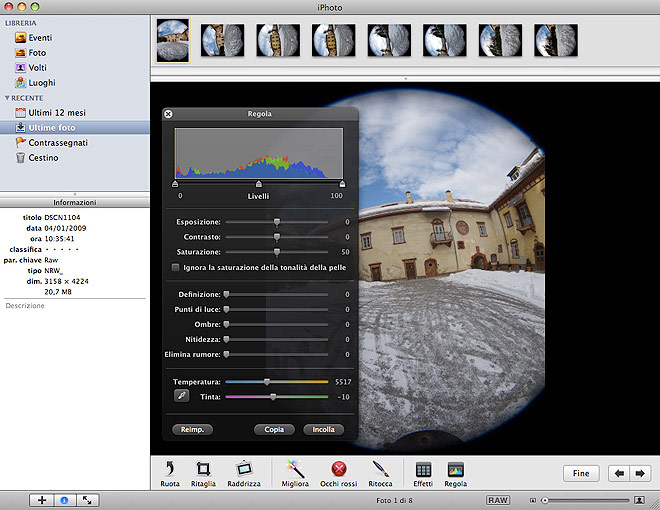Click the 'Foto 1 di 8' status text
660x510 pixels.
click(x=394, y=500)
